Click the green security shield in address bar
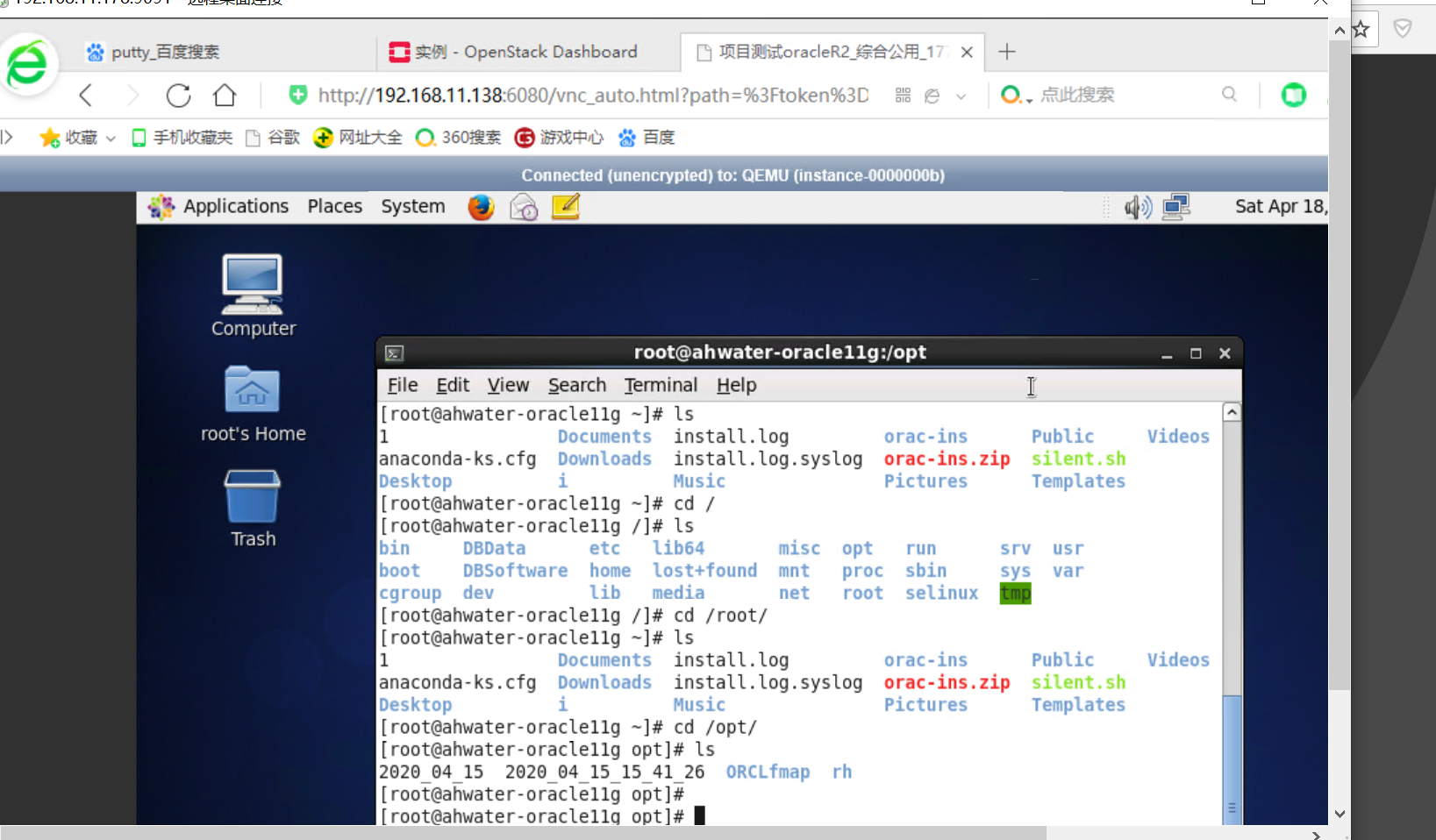The image size is (1436, 840). 298,95
